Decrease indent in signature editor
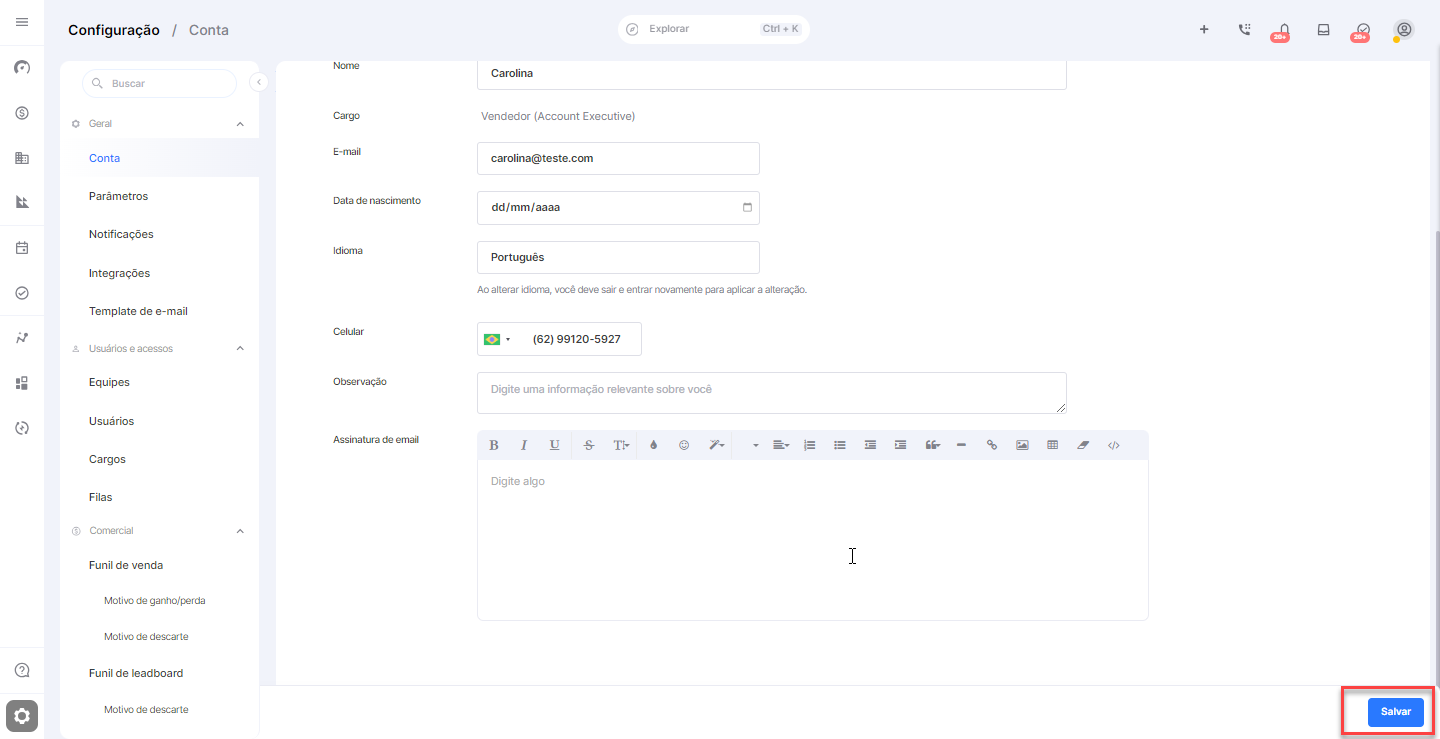The image size is (1440, 739). pos(870,445)
